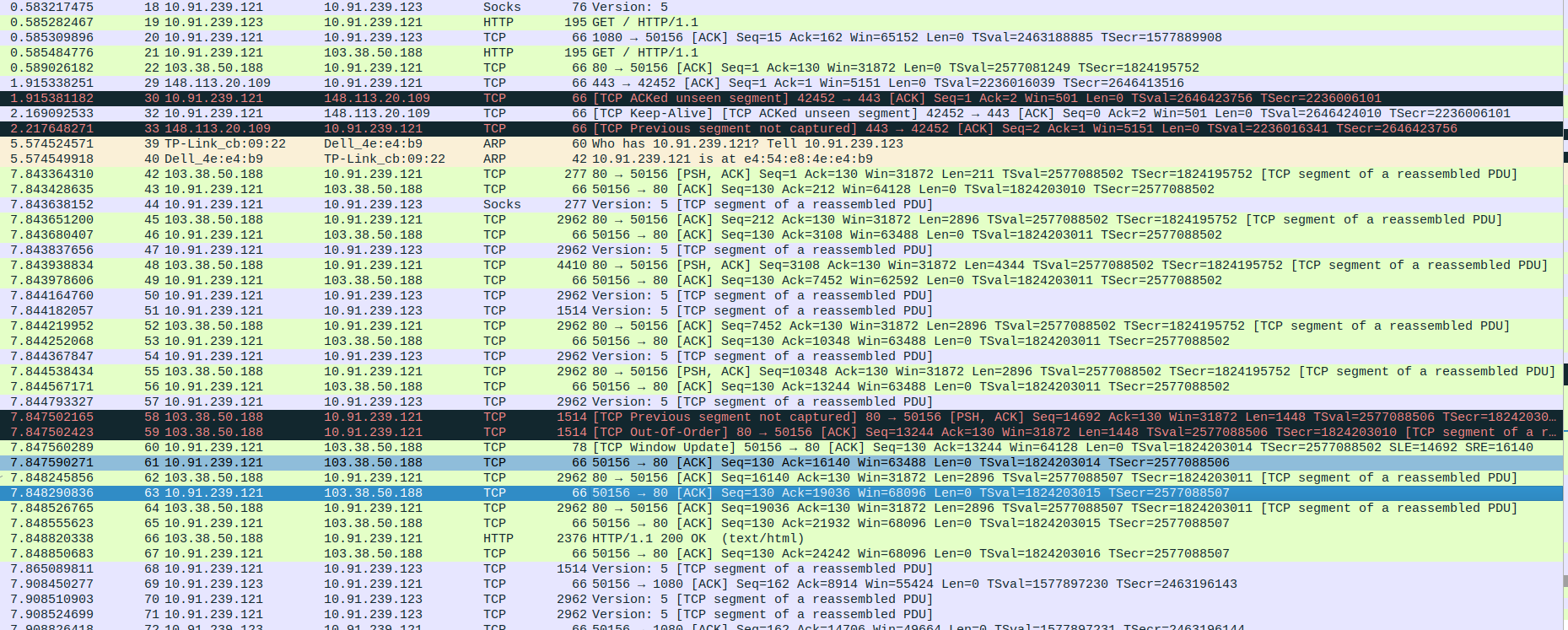Viewport: 1568px width, 630px height.
Task: Select the TCP Window Update packet 60
Action: click(590, 447)
